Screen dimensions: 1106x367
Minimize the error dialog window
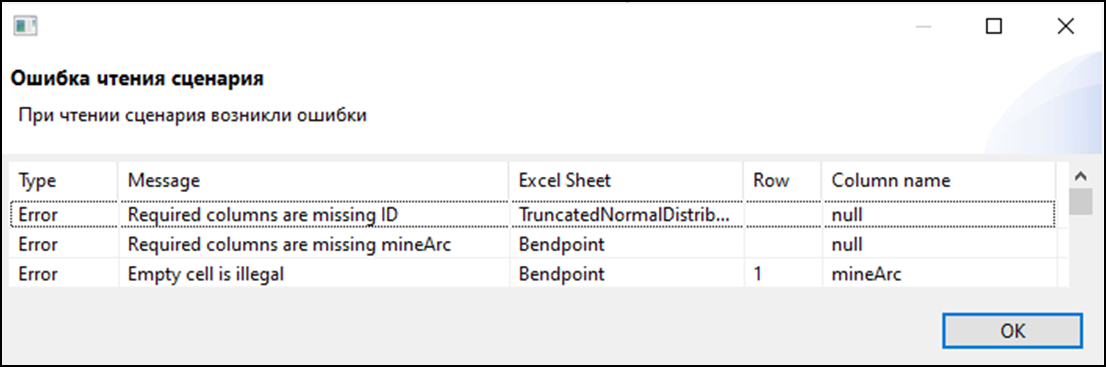click(923, 27)
